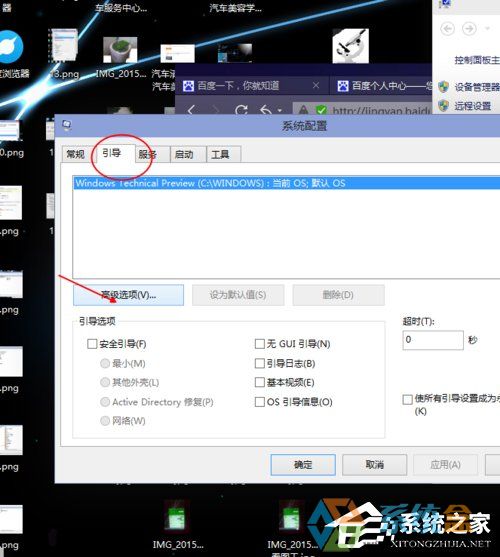Enable 无 GUI 引导(N) checkbox

(260, 344)
